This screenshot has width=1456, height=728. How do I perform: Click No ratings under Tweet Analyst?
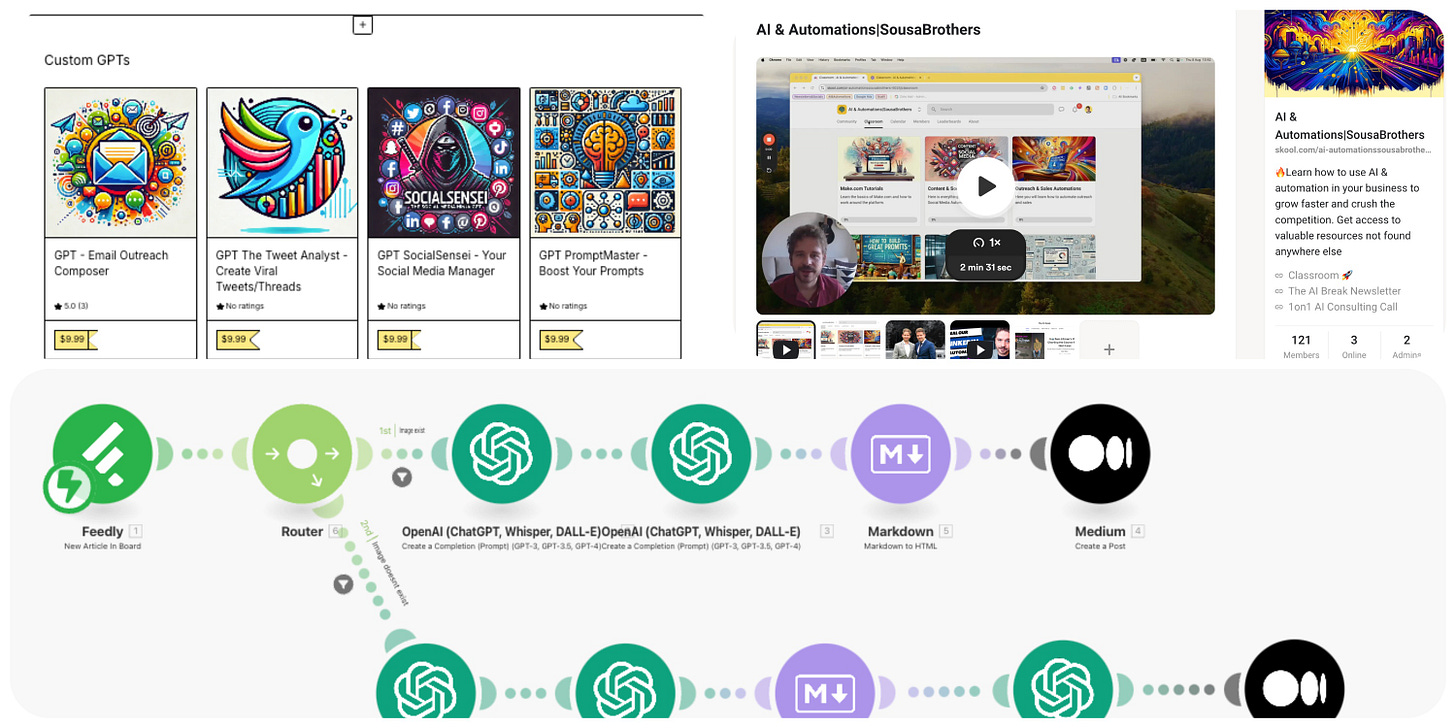[x=240, y=306]
